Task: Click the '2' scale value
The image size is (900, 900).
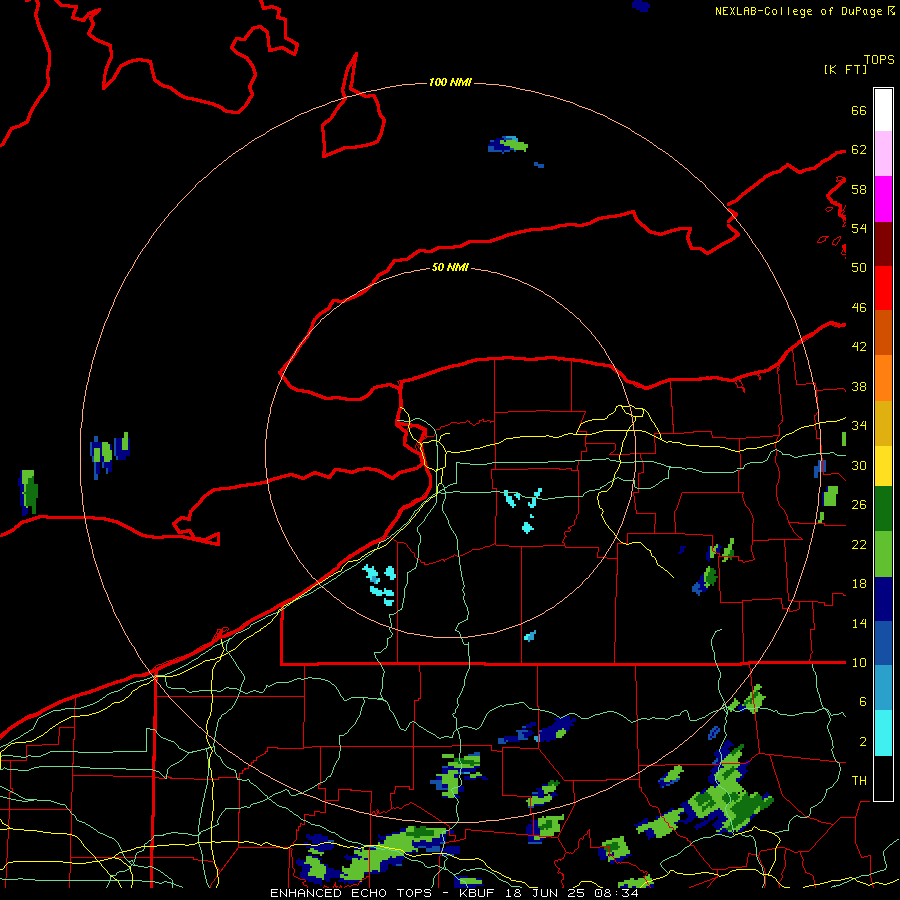Action: click(863, 742)
